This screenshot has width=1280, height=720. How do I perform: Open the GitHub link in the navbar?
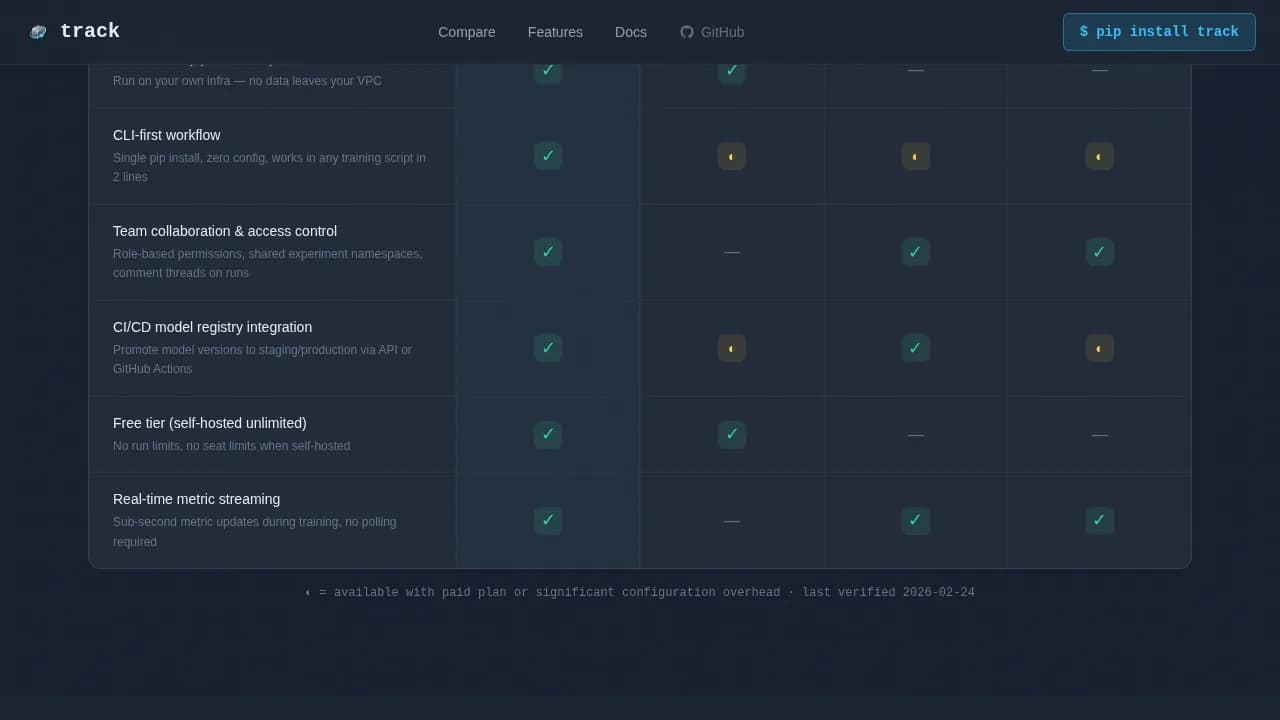click(x=712, y=32)
